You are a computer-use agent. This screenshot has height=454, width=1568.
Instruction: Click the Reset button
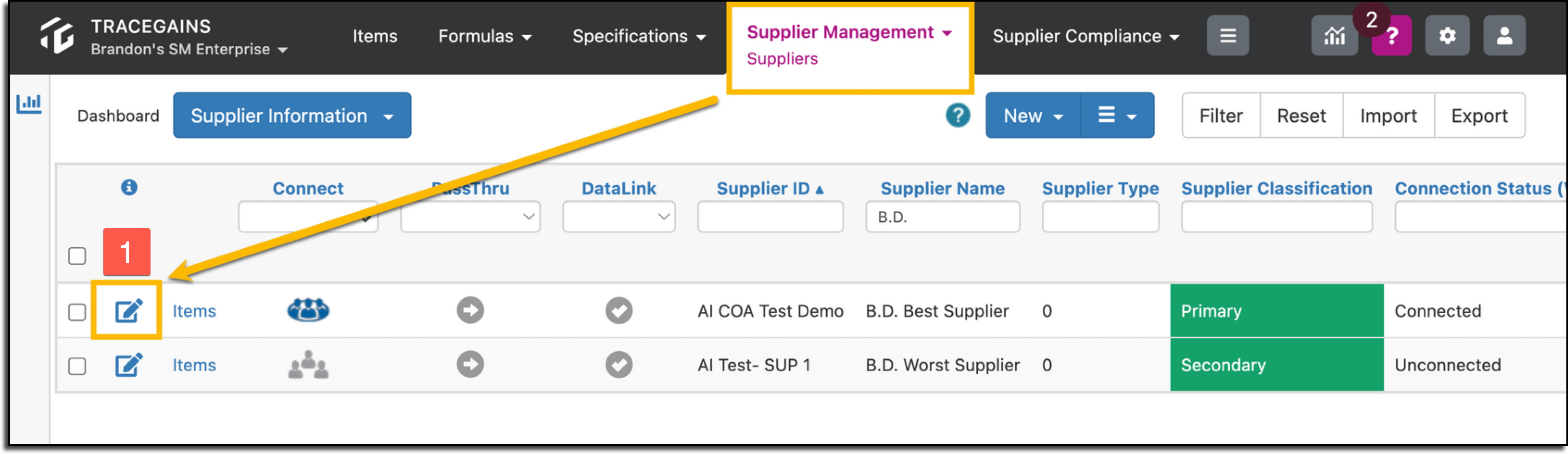click(x=1301, y=115)
